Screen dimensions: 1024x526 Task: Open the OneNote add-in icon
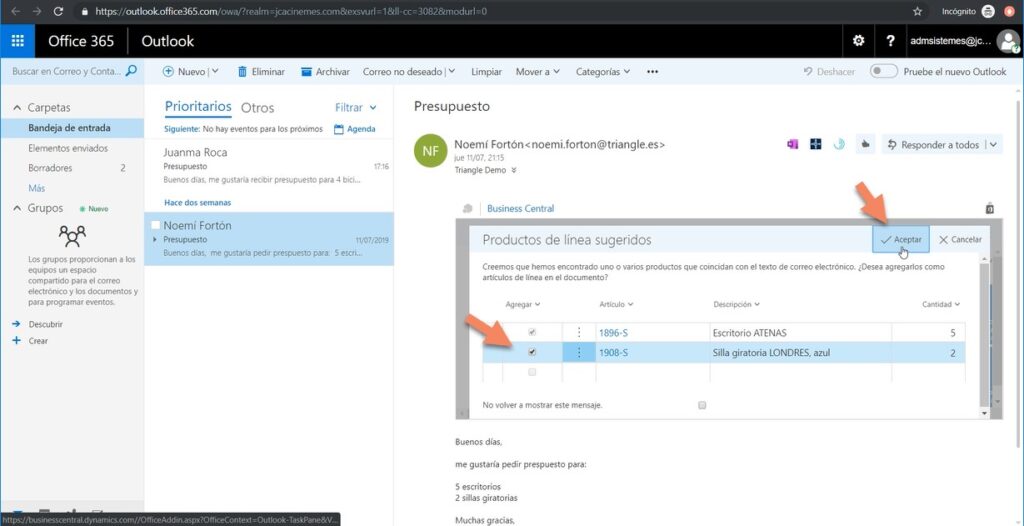(792, 144)
